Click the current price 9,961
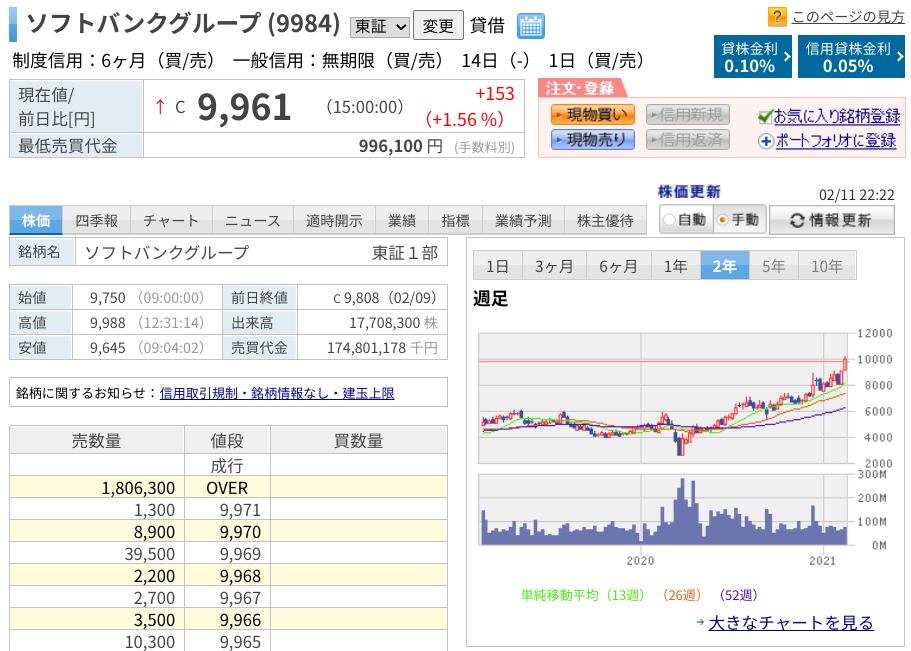The width and height of the screenshot is (911, 651). click(x=244, y=108)
